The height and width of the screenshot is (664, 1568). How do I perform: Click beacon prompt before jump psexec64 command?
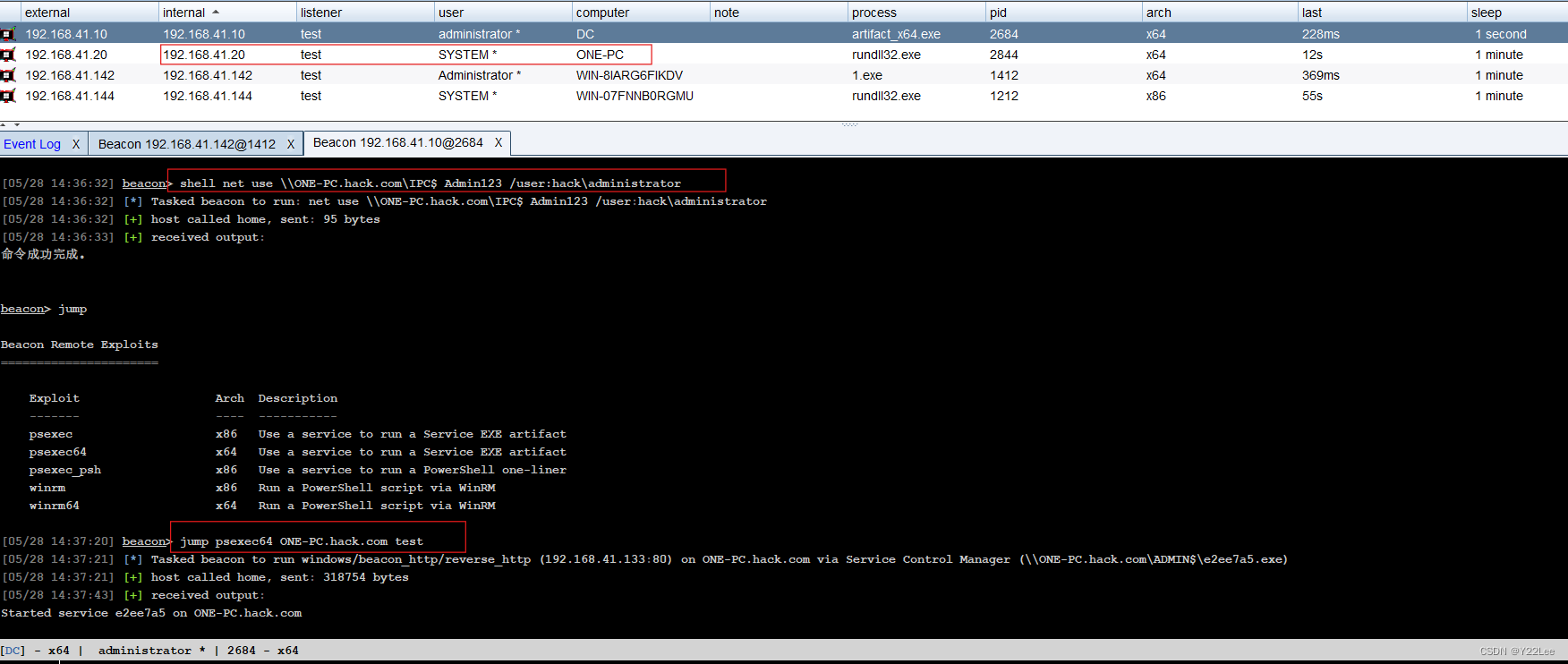[147, 541]
